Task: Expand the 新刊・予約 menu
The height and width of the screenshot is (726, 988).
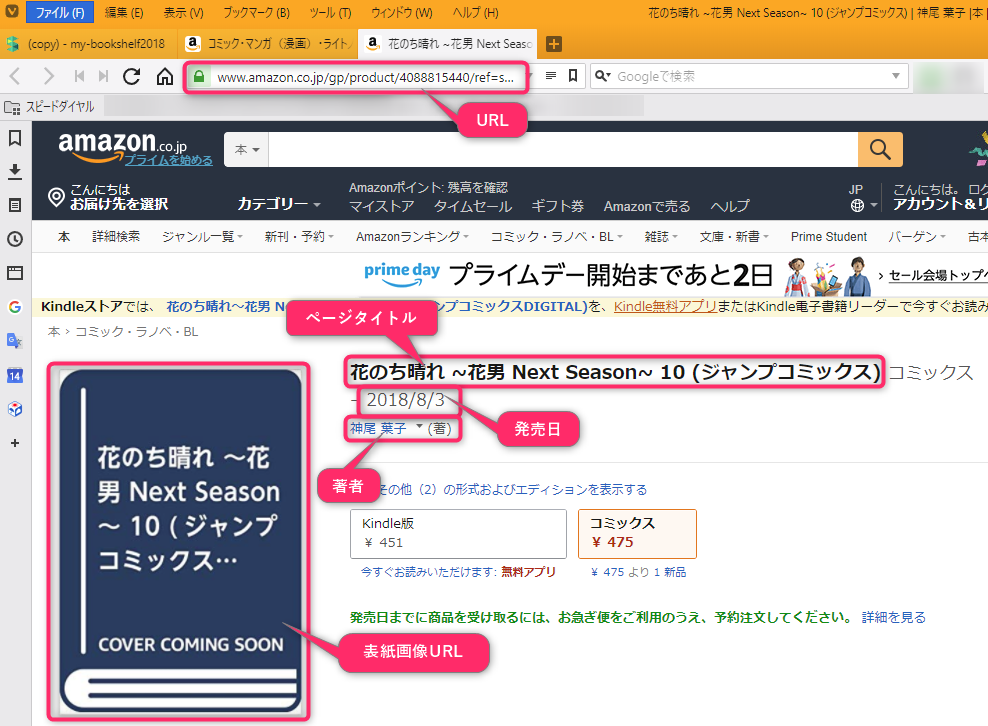Action: click(x=299, y=237)
